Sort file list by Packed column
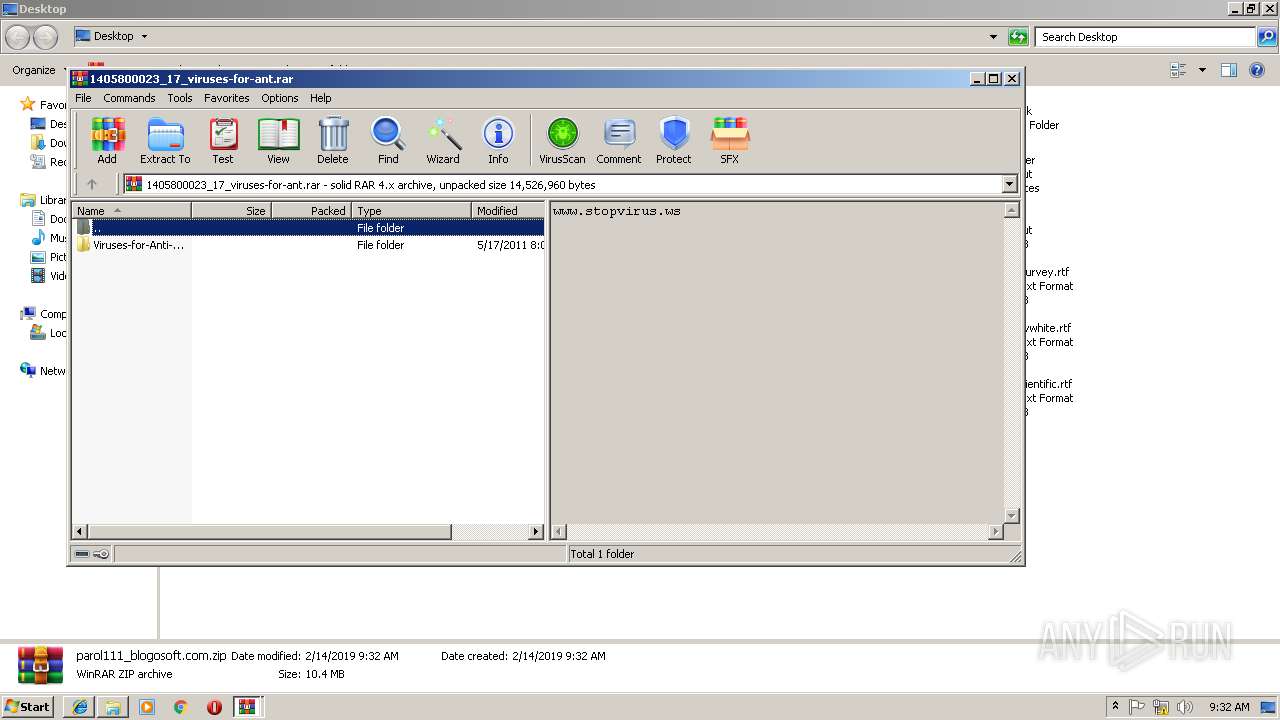 [311, 211]
